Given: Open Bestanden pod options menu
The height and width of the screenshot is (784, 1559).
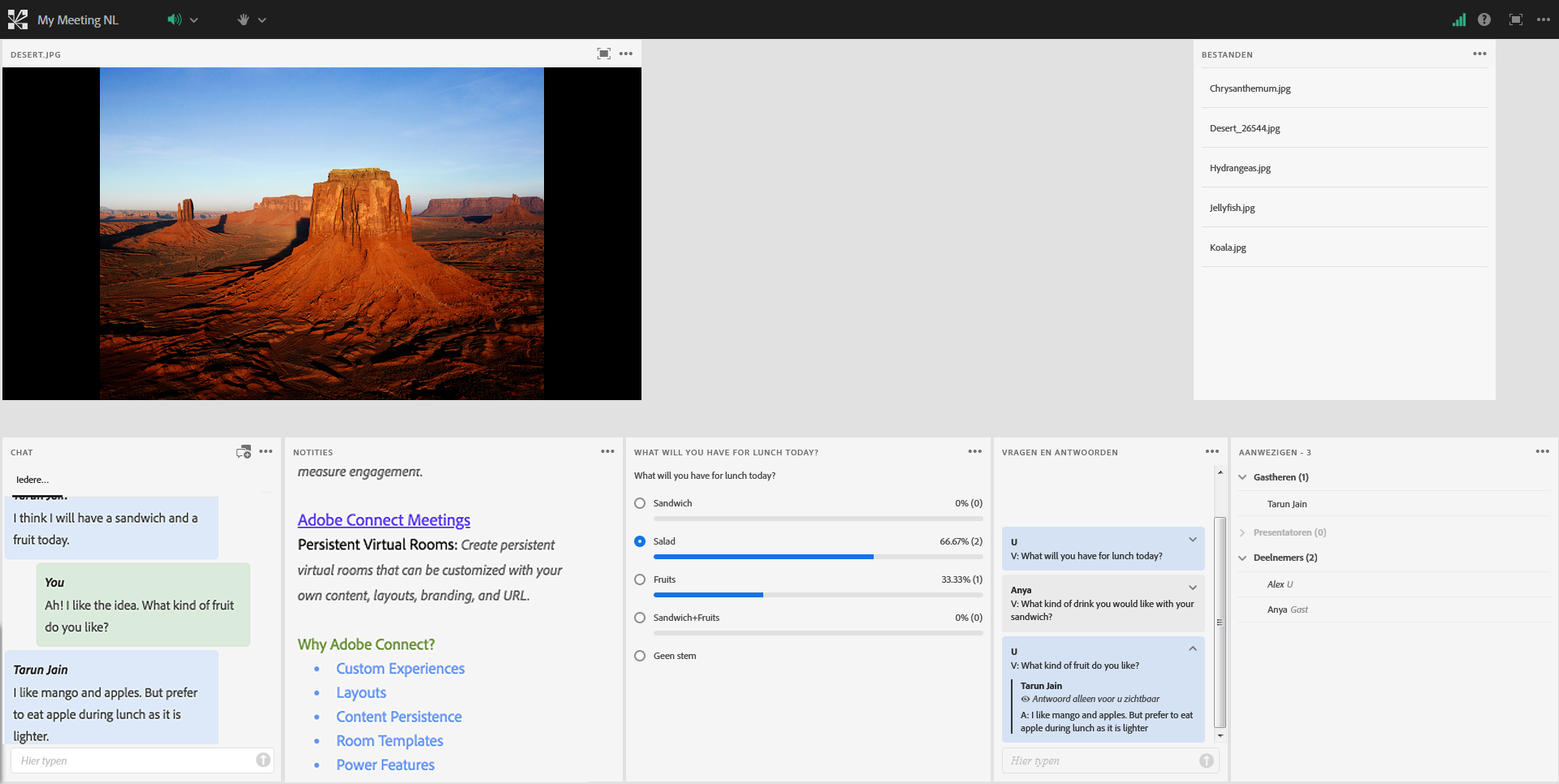Looking at the screenshot, I should point(1479,54).
